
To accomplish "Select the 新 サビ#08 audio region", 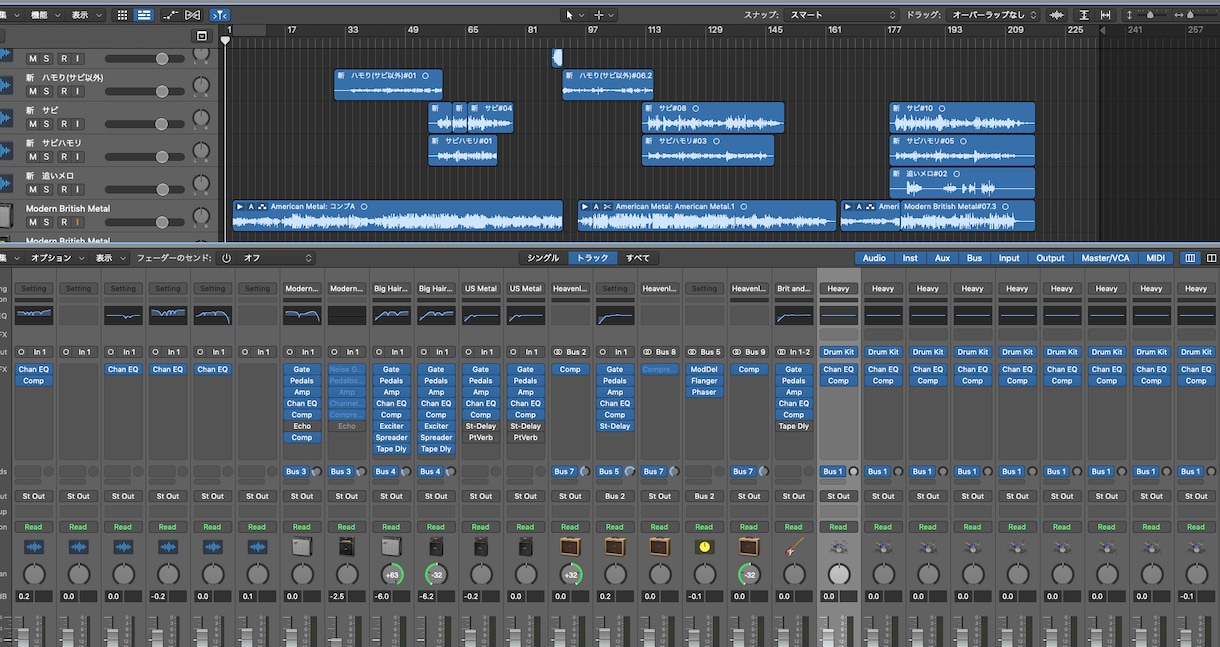I will [x=713, y=118].
